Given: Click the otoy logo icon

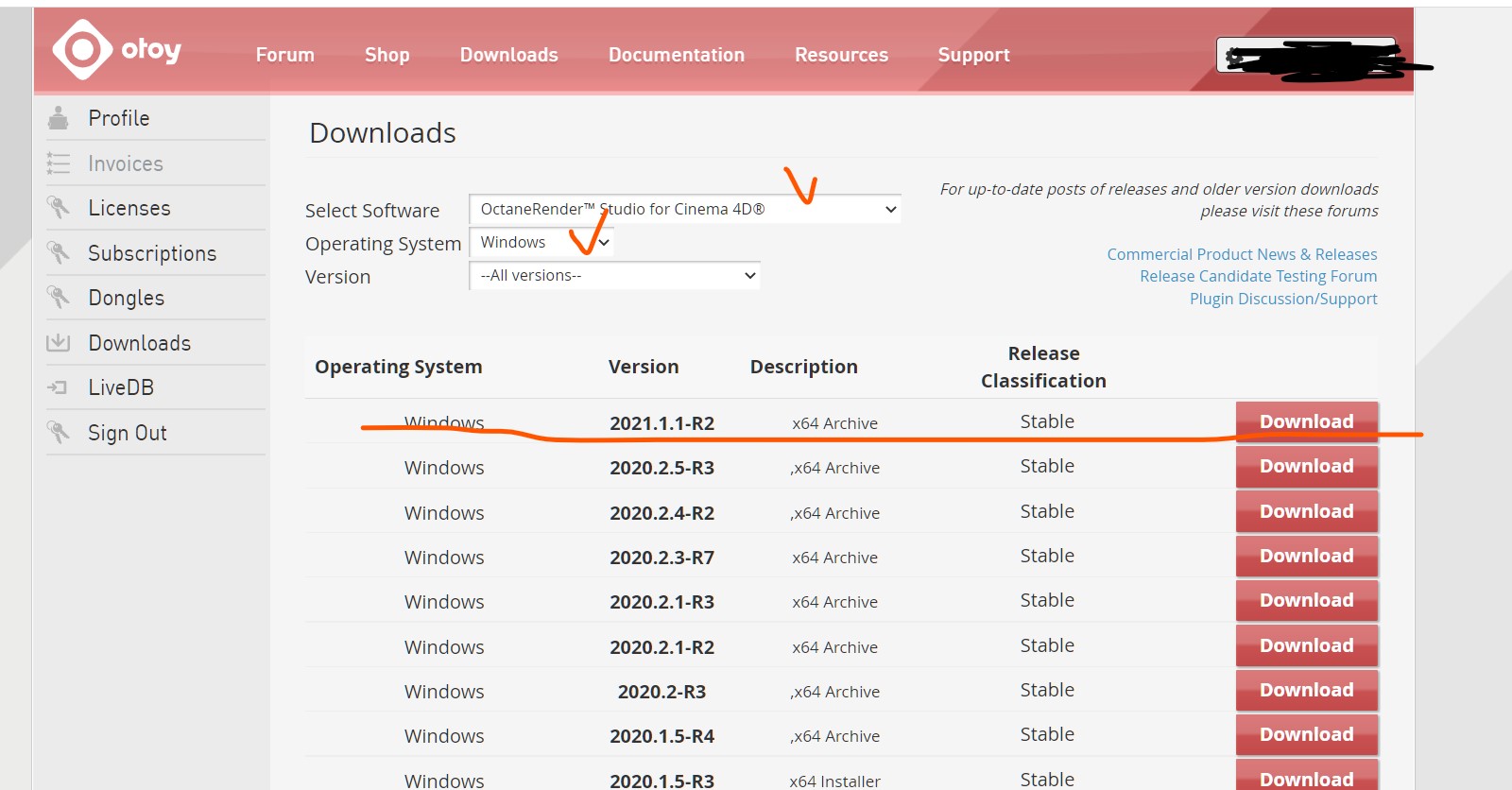Looking at the screenshot, I should click(82, 49).
